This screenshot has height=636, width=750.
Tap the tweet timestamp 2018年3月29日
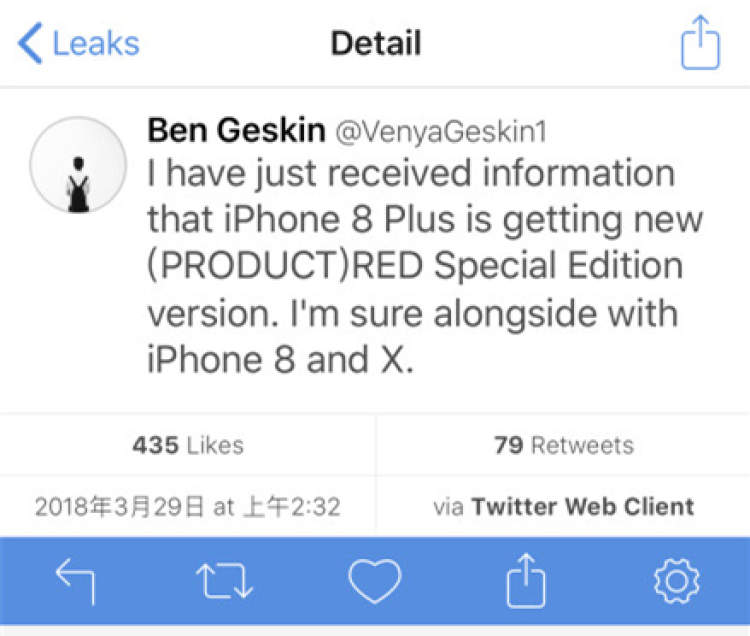coord(188,507)
